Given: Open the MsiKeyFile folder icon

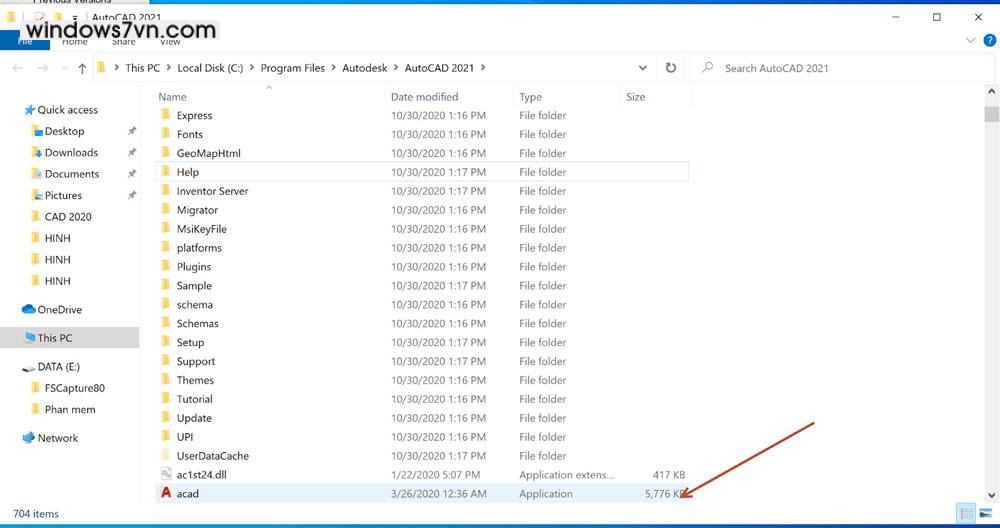Looking at the screenshot, I should [x=166, y=228].
